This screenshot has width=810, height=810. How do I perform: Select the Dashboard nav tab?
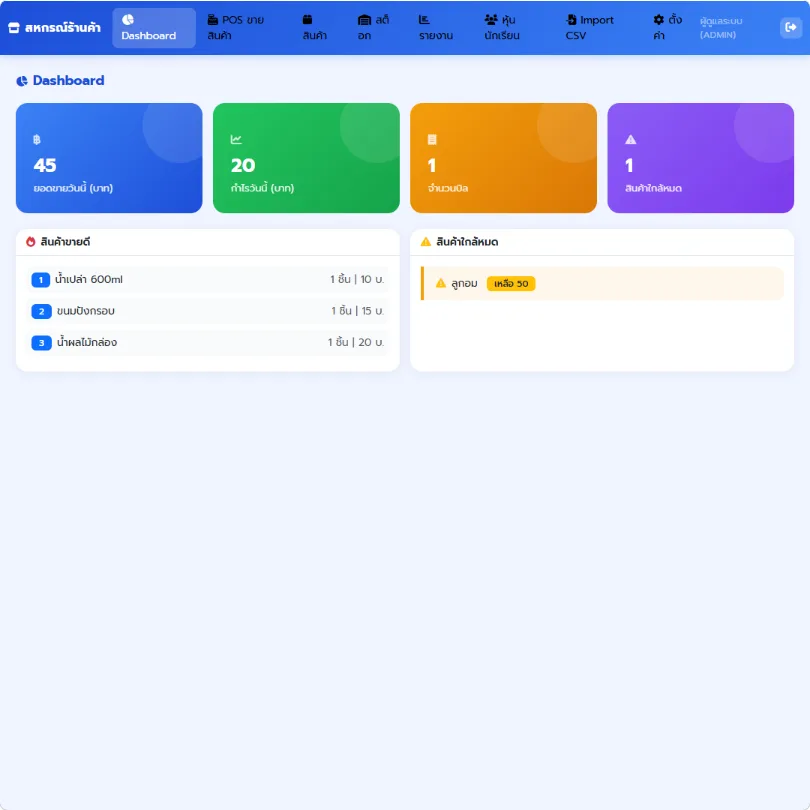tap(154, 28)
